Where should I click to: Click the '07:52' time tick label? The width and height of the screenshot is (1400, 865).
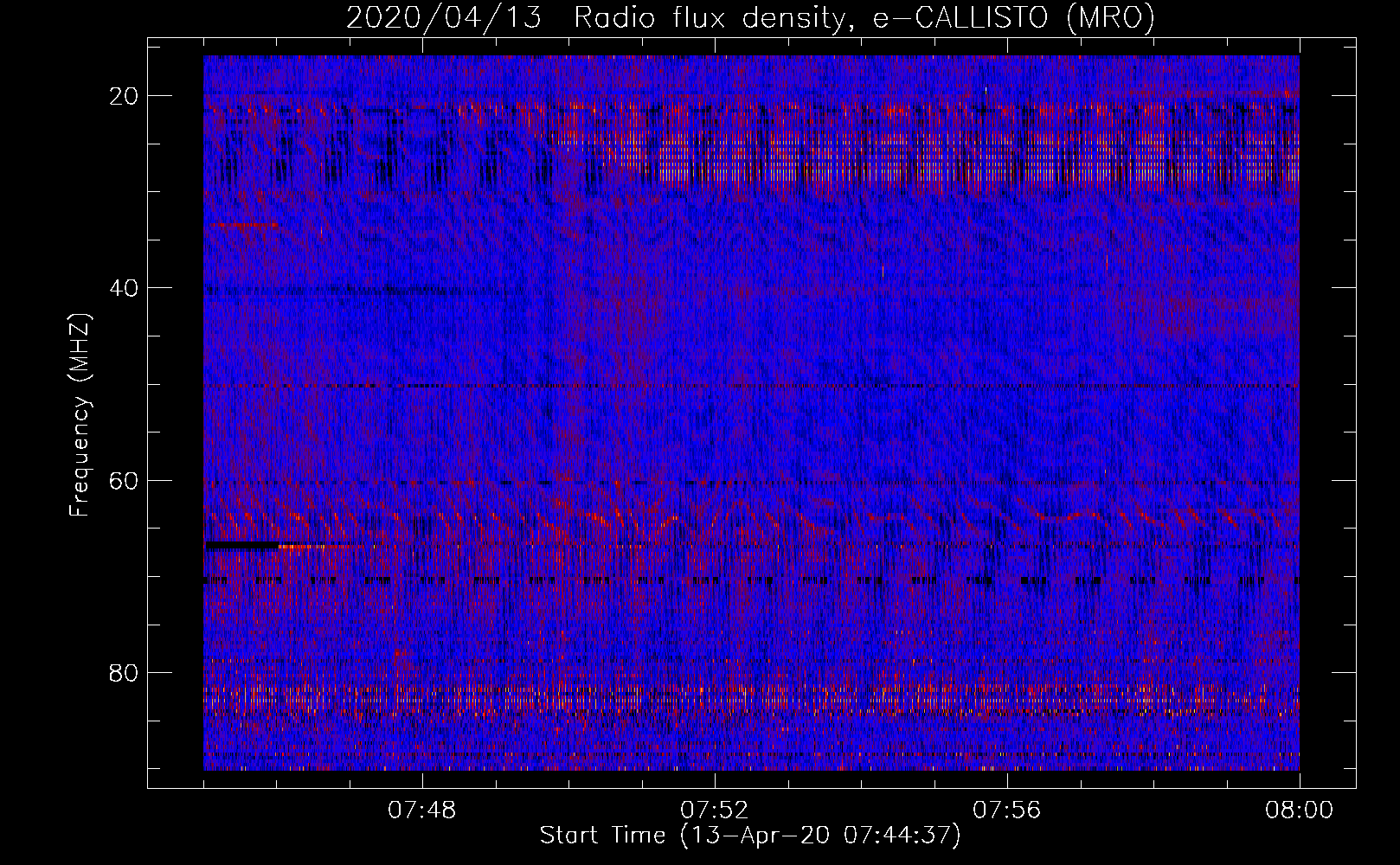pos(715,811)
